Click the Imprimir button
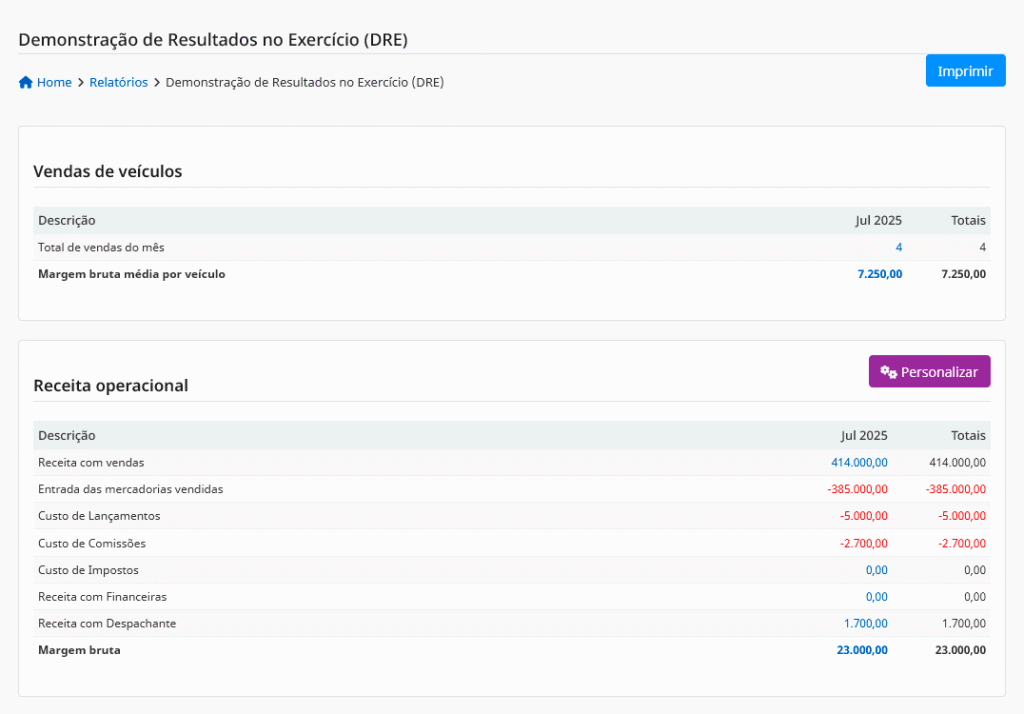1024x714 pixels. pyautogui.click(x=965, y=71)
